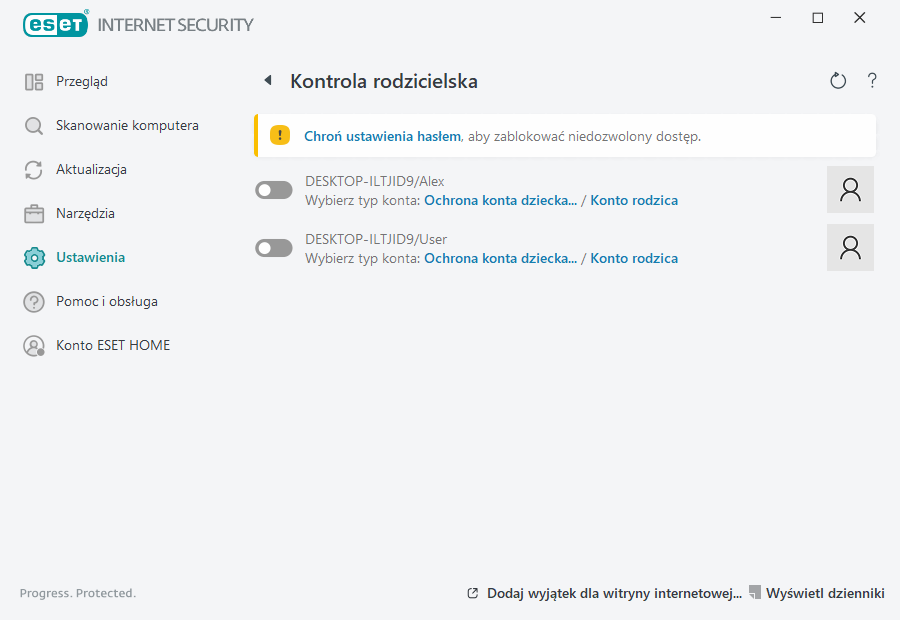This screenshot has width=900, height=620.
Task: Click the yellow warning icon in the banner
Action: point(279,134)
